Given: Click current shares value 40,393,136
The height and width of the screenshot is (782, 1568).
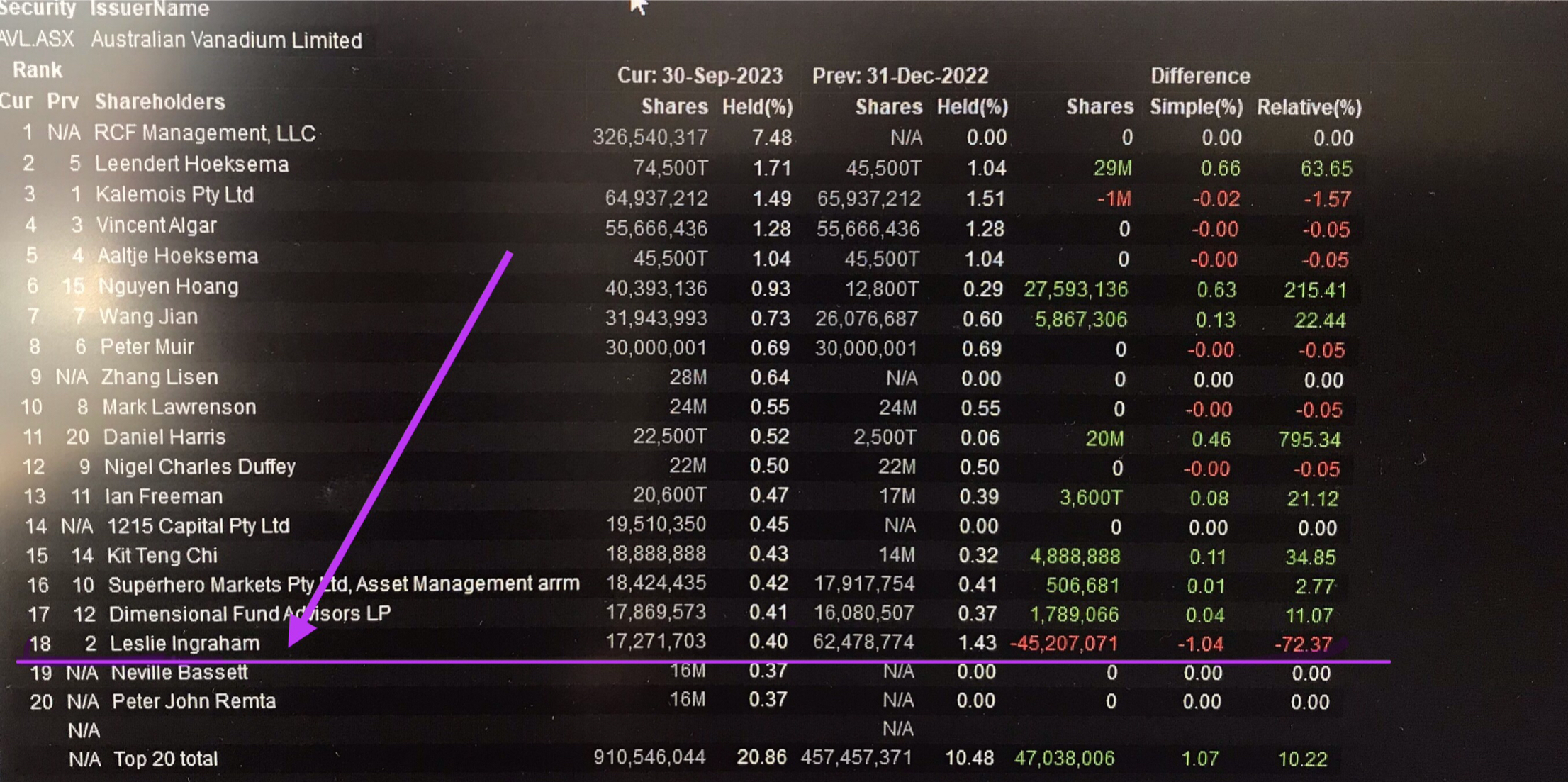Looking at the screenshot, I should (656, 289).
